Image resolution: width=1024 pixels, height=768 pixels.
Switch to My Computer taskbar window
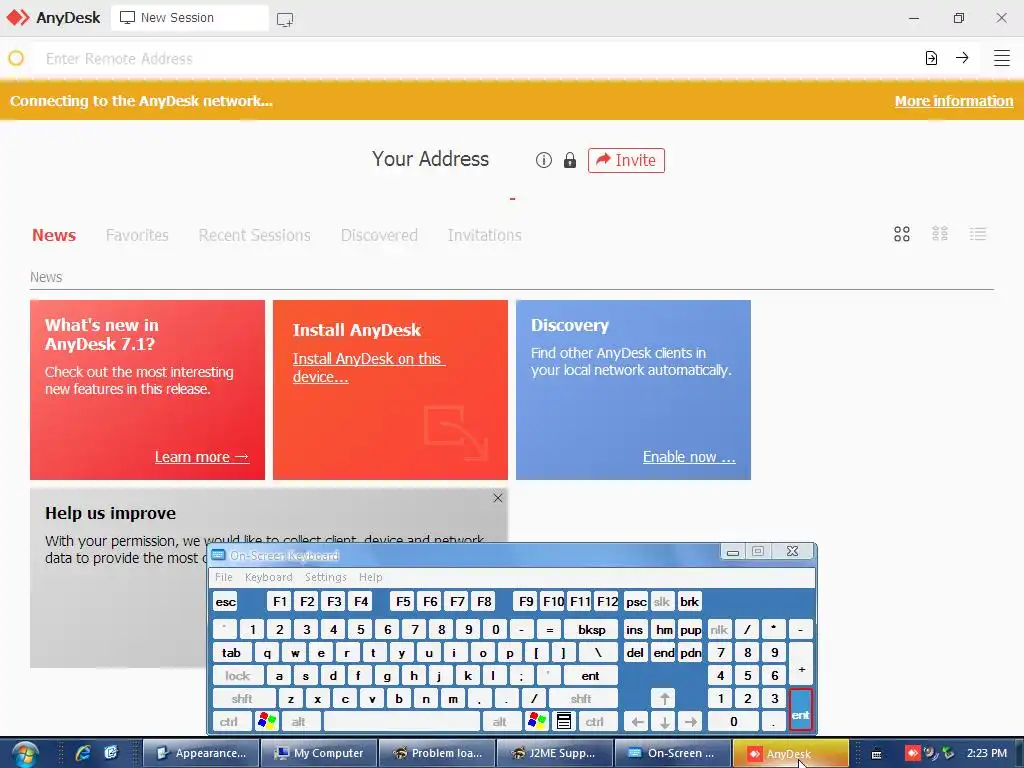pos(319,753)
